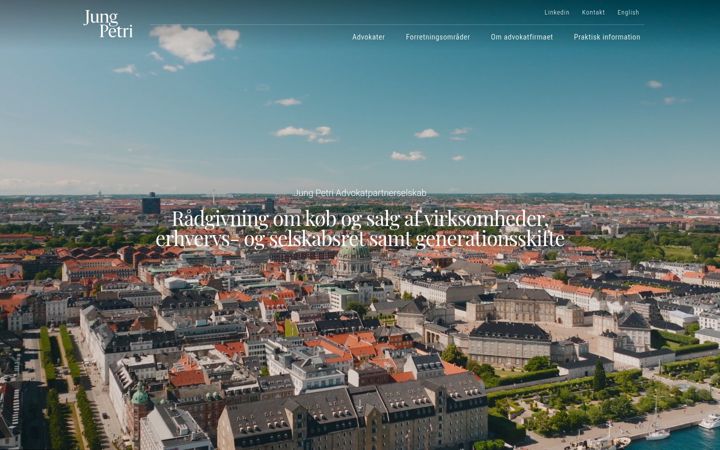This screenshot has width=720, height=450.
Task: Click the Jung Petri Advokatpartnerselskab subtitle text
Action: tap(360, 193)
